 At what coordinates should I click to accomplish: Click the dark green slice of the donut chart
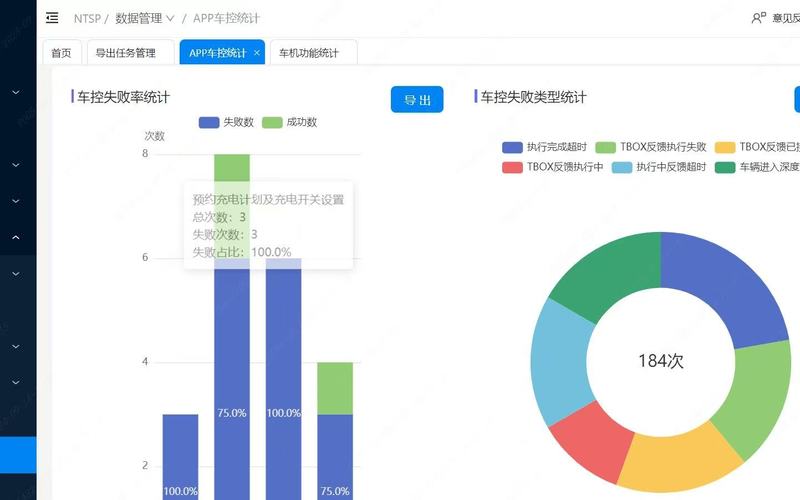610,276
